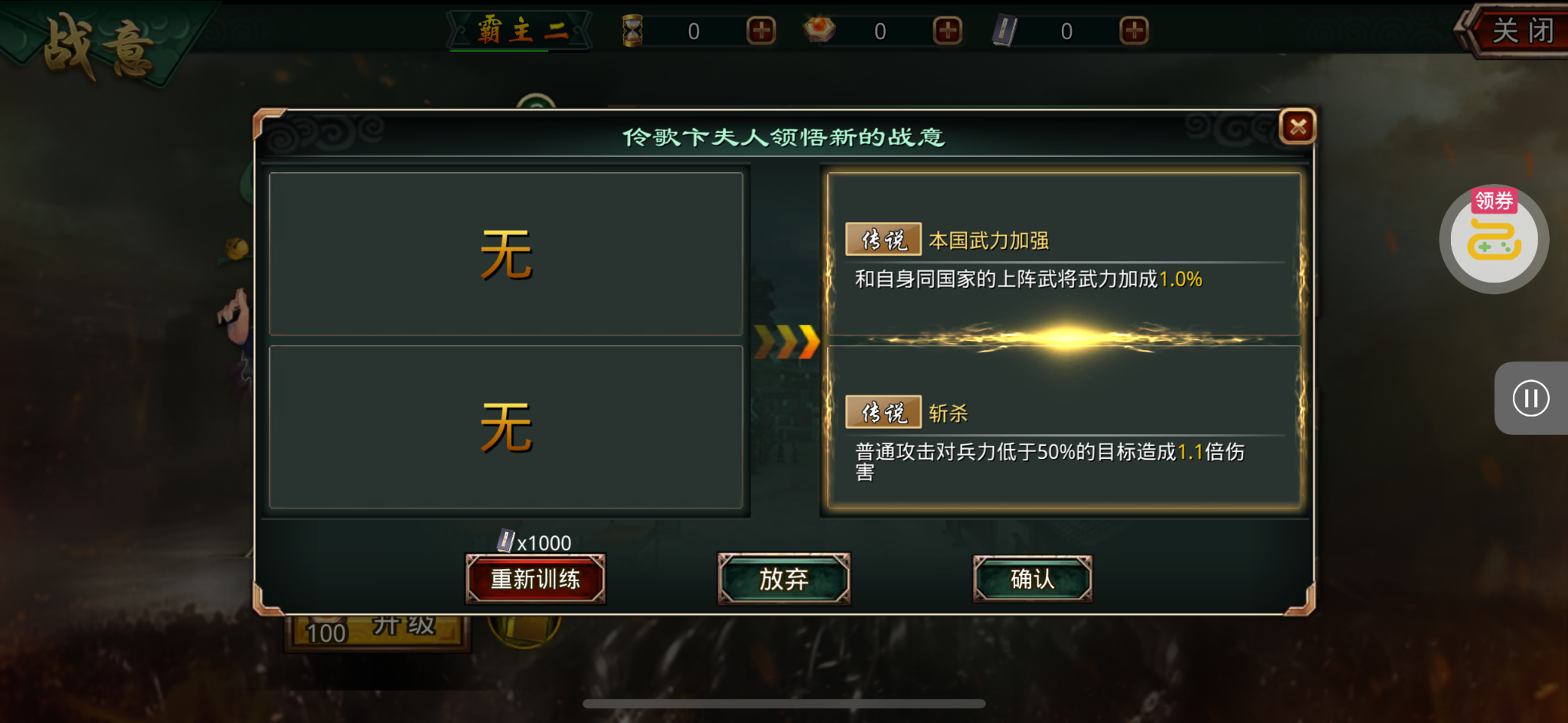Open the 领券 coupon floating icon
The width and height of the screenshot is (1568, 723).
click(1494, 238)
